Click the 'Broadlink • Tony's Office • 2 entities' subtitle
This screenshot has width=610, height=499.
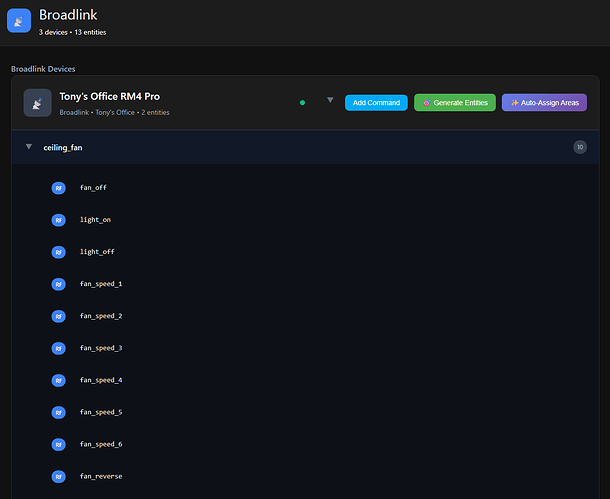point(114,112)
